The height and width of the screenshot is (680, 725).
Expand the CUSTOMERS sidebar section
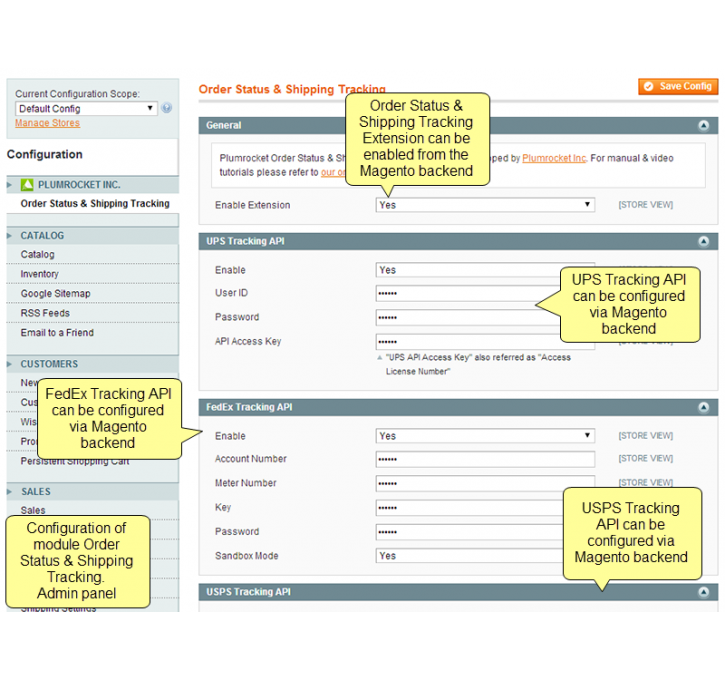[x=92, y=364]
